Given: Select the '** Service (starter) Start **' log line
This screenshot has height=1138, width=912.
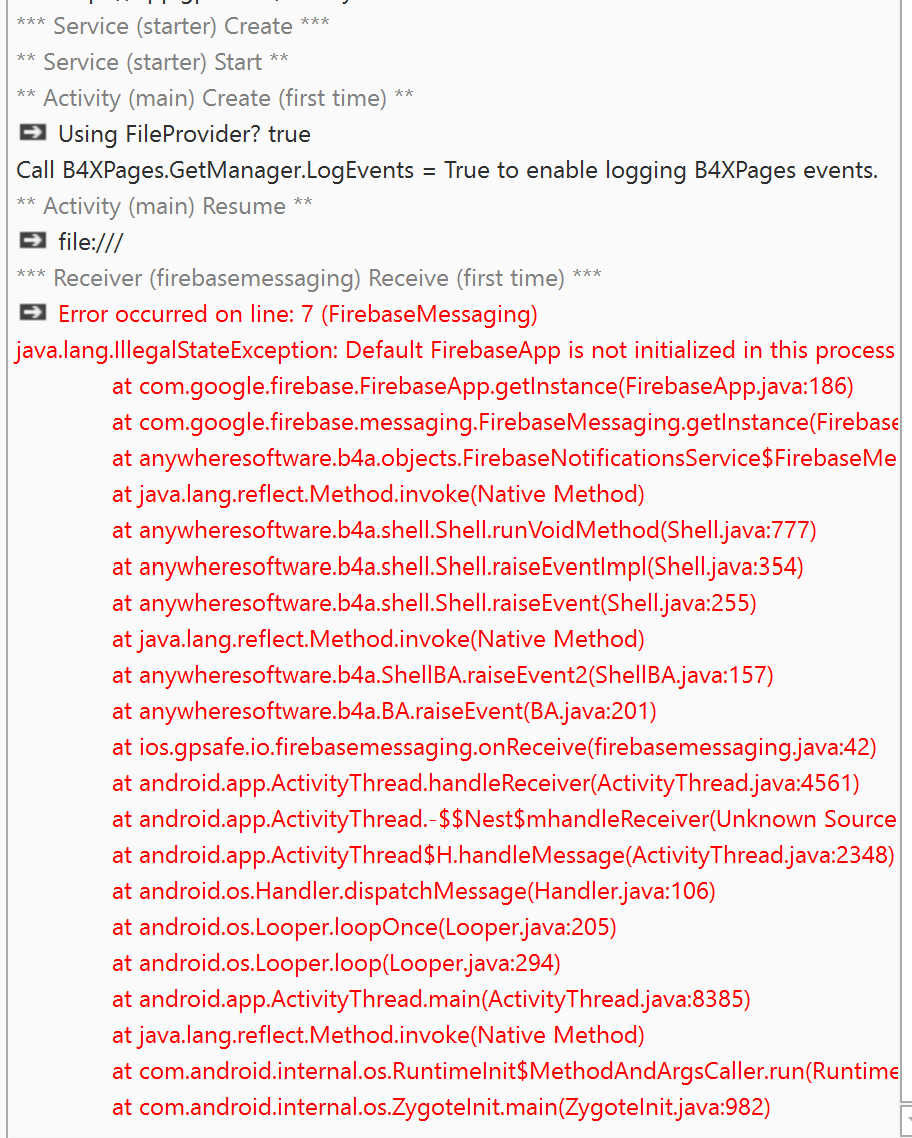Looking at the screenshot, I should coord(152,62).
